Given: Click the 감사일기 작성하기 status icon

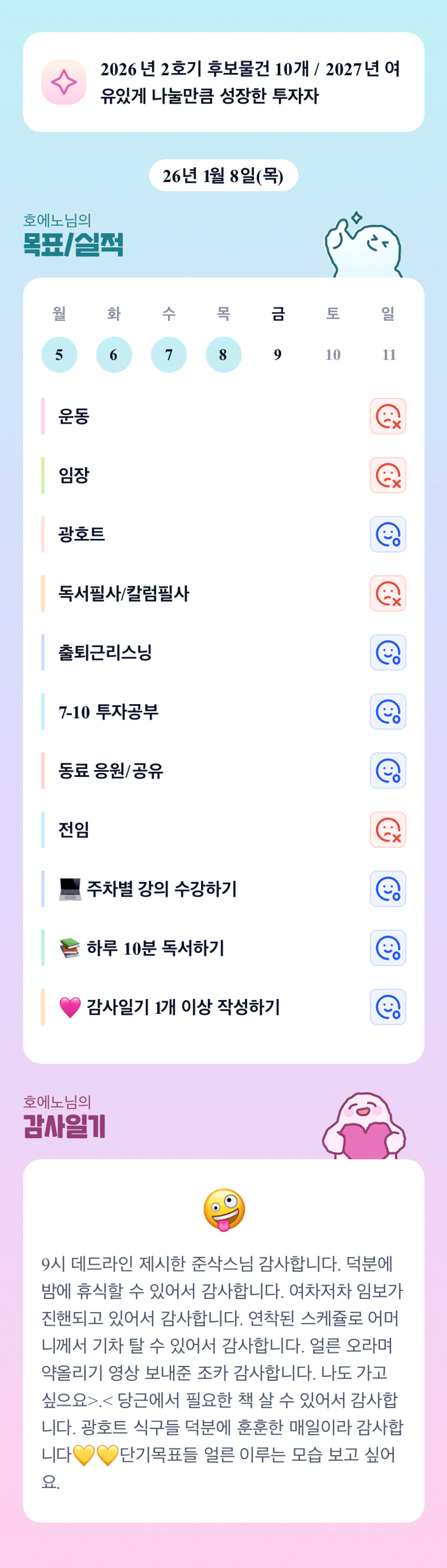Looking at the screenshot, I should point(388,1007).
